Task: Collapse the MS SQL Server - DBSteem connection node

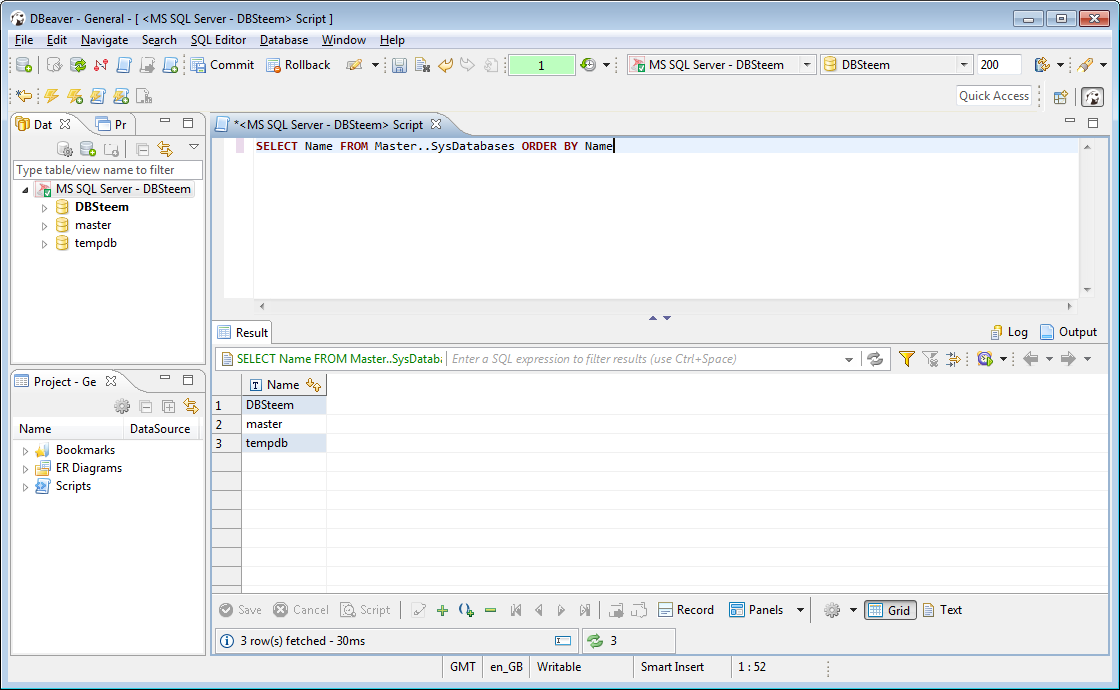Action: click(26, 190)
